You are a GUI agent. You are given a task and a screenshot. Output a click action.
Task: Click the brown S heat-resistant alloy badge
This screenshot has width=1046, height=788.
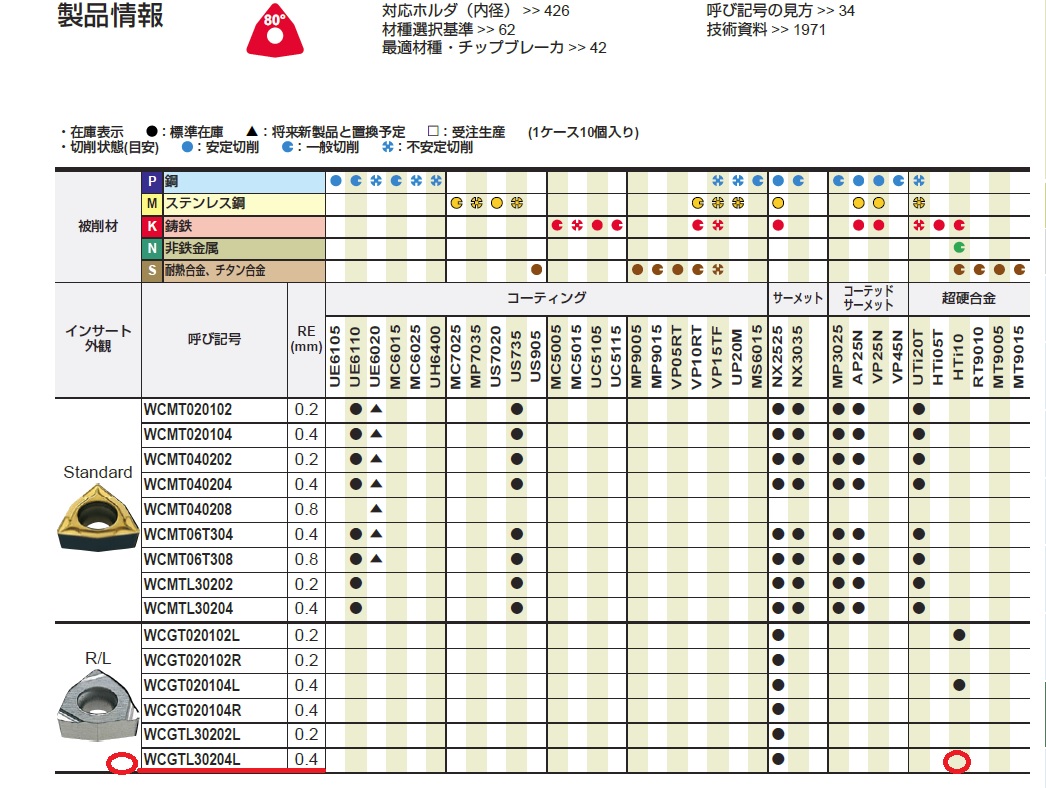tap(152, 270)
